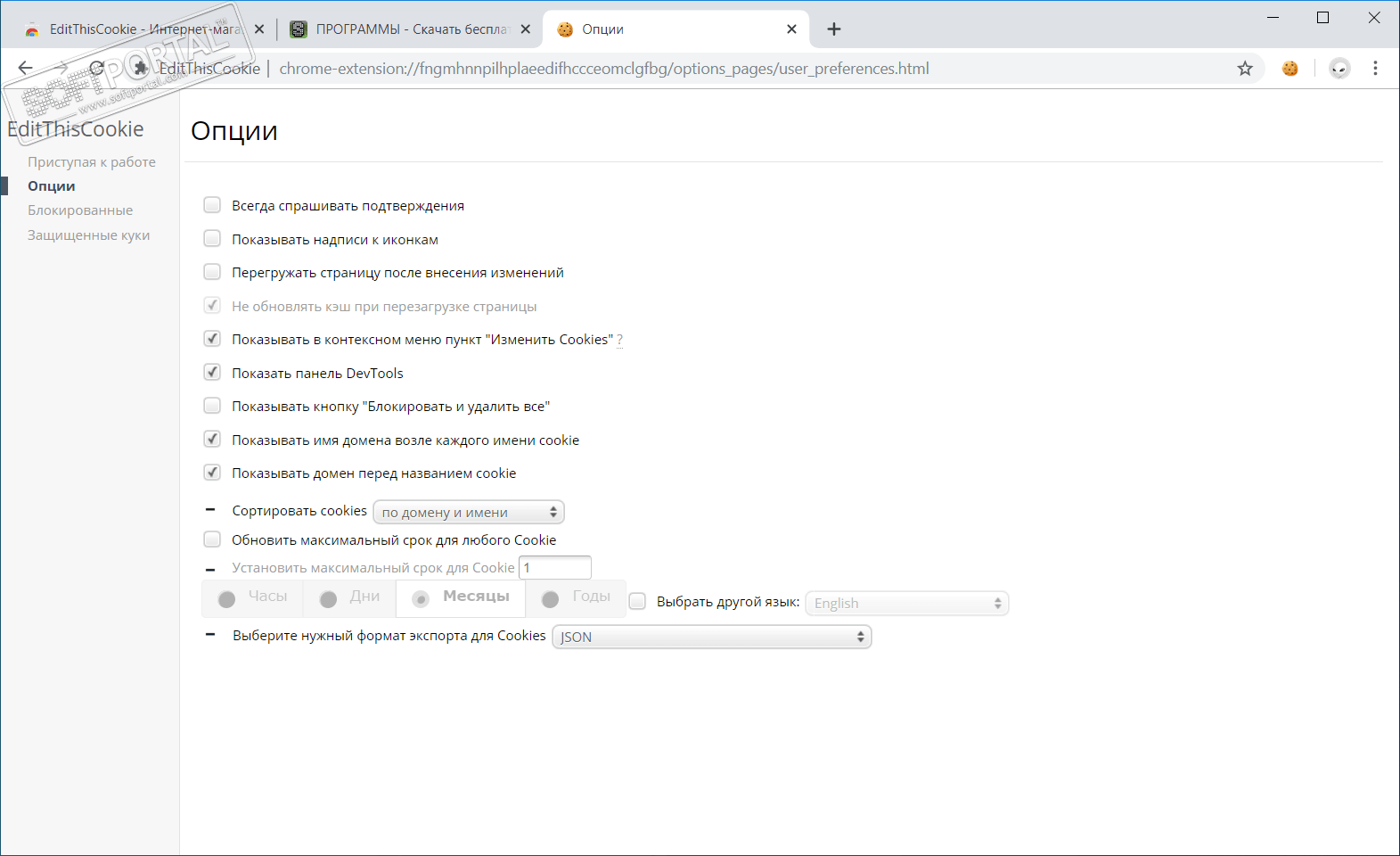The height and width of the screenshot is (856, 1400).
Task: Open the Опции sidebar section
Action: (52, 186)
